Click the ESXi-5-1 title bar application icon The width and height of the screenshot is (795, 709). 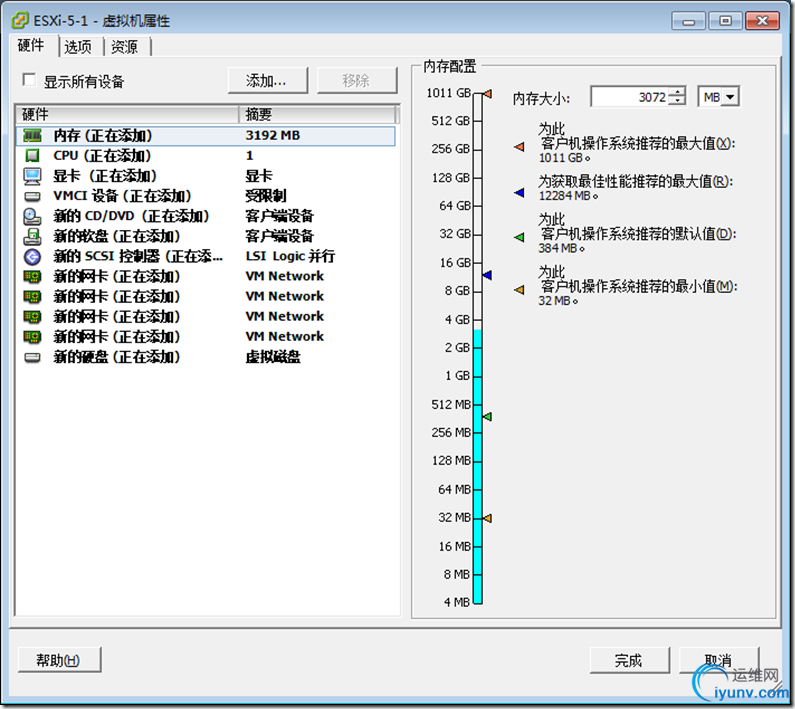(20, 20)
